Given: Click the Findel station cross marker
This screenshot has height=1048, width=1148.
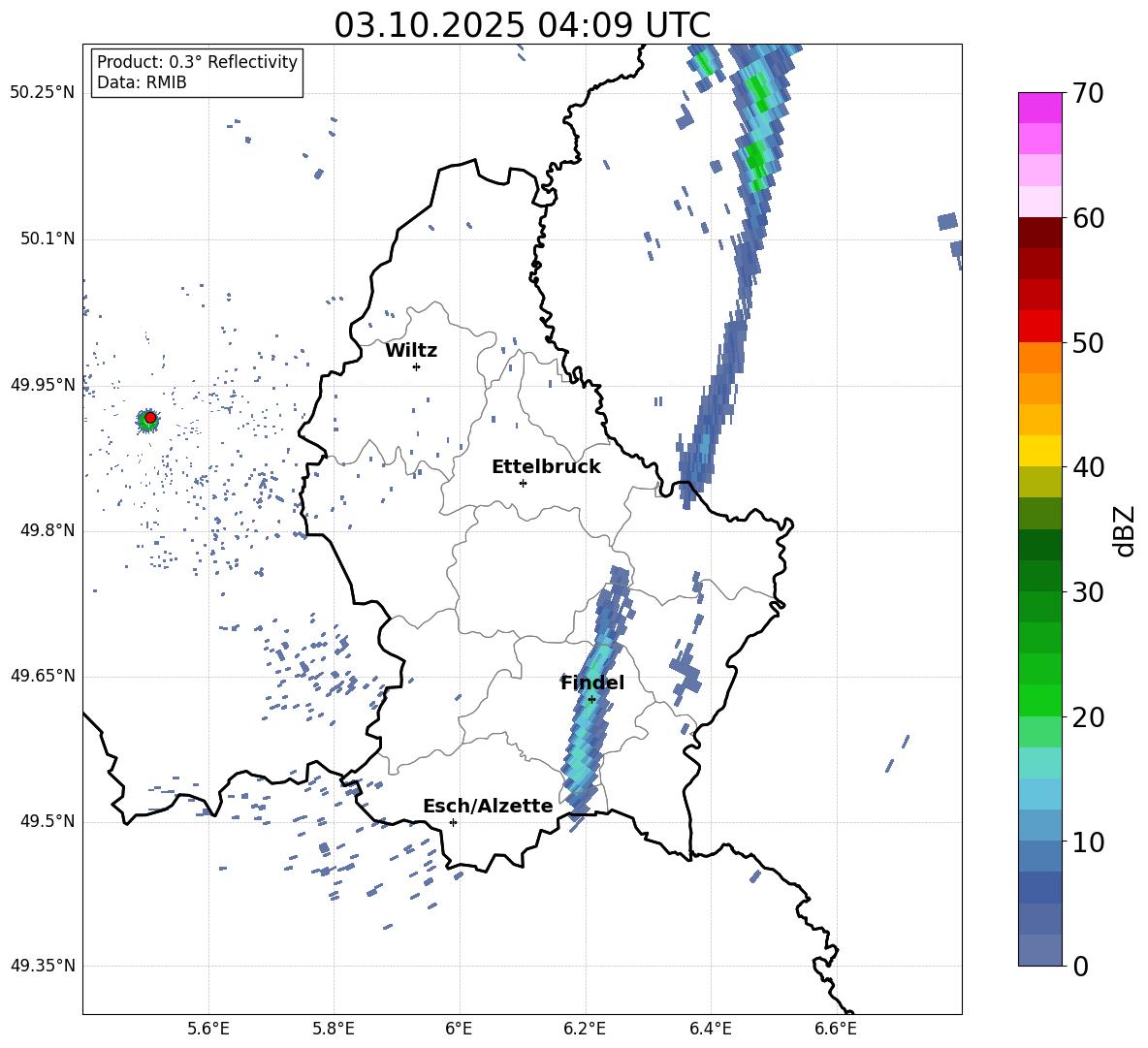Looking at the screenshot, I should coord(591,700).
